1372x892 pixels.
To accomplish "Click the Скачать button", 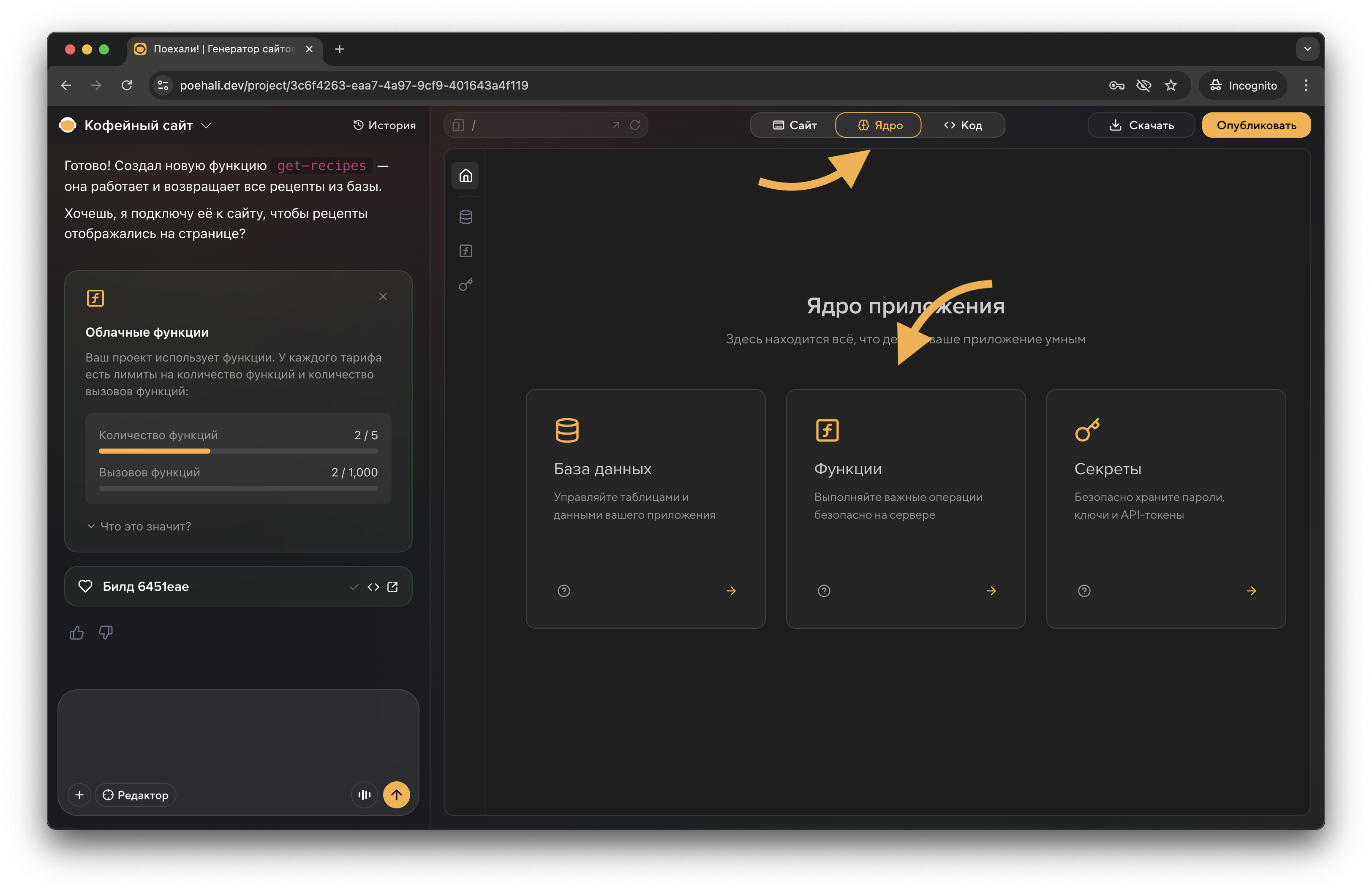I will 1141,125.
